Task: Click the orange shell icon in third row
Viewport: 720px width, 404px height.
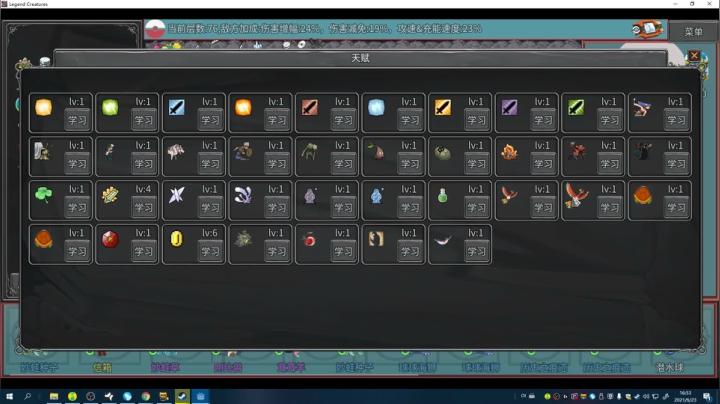Action: (x=642, y=195)
